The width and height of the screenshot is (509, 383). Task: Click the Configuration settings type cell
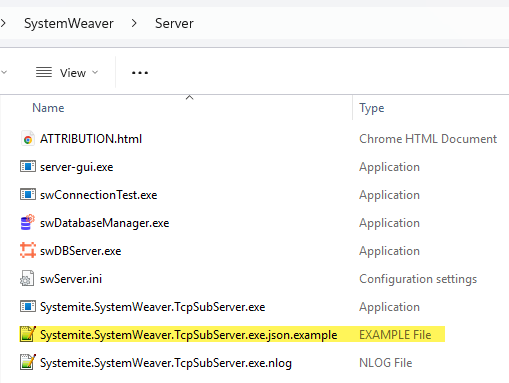tap(418, 279)
